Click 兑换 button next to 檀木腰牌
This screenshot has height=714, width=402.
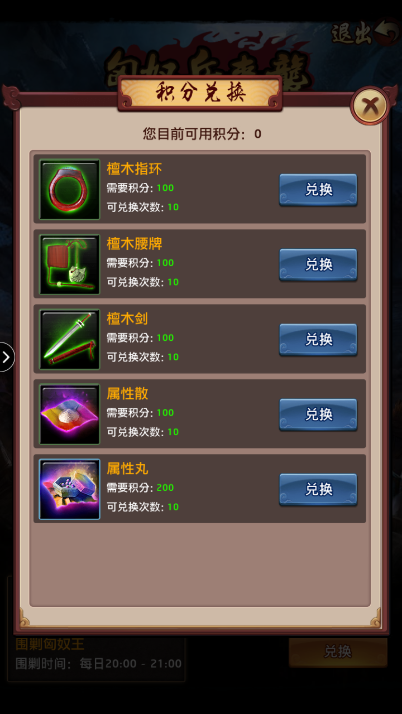coord(318,265)
